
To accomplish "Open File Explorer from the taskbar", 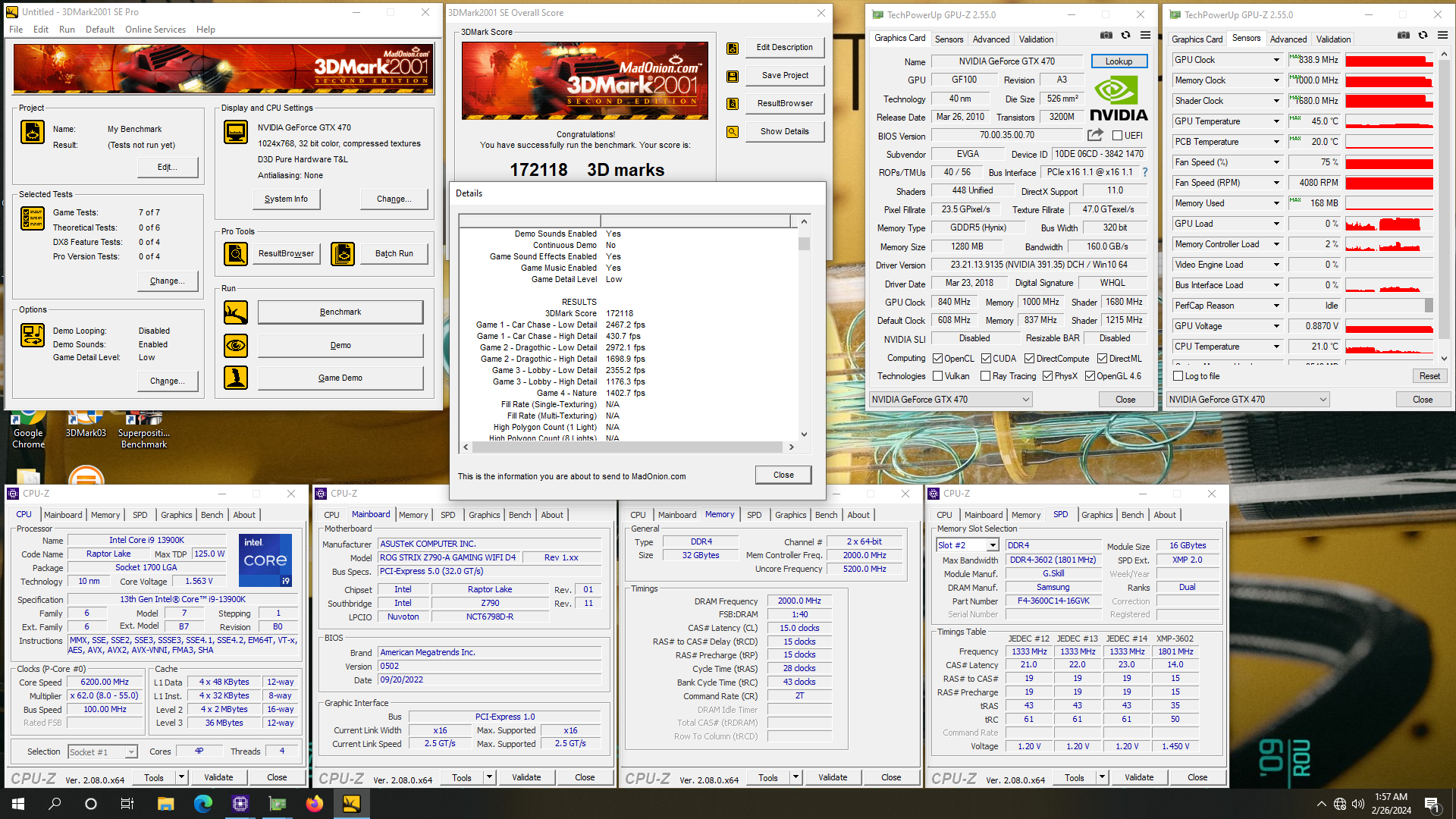I will (x=165, y=804).
